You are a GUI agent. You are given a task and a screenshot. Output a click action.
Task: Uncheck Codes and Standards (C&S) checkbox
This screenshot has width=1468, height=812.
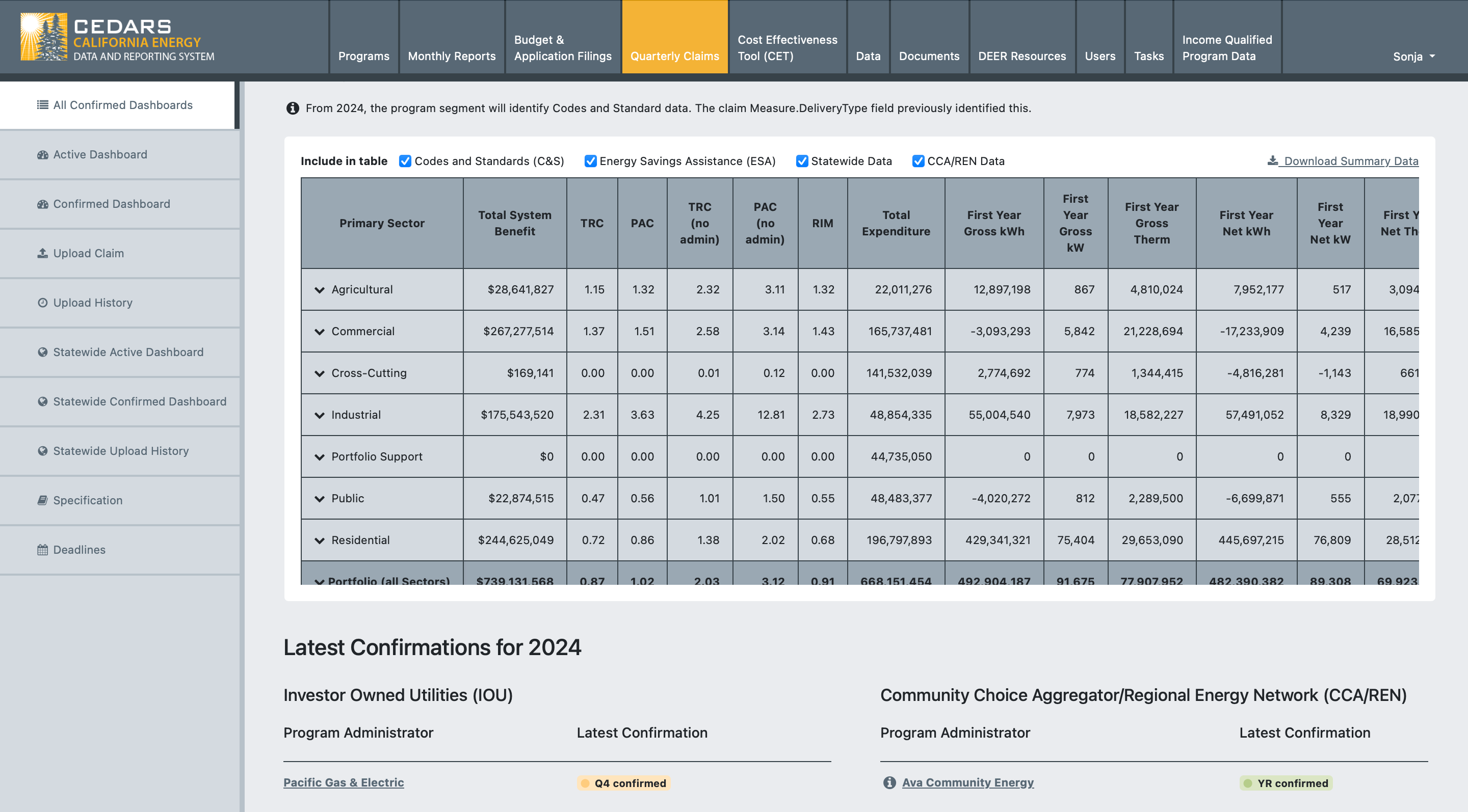click(x=405, y=161)
